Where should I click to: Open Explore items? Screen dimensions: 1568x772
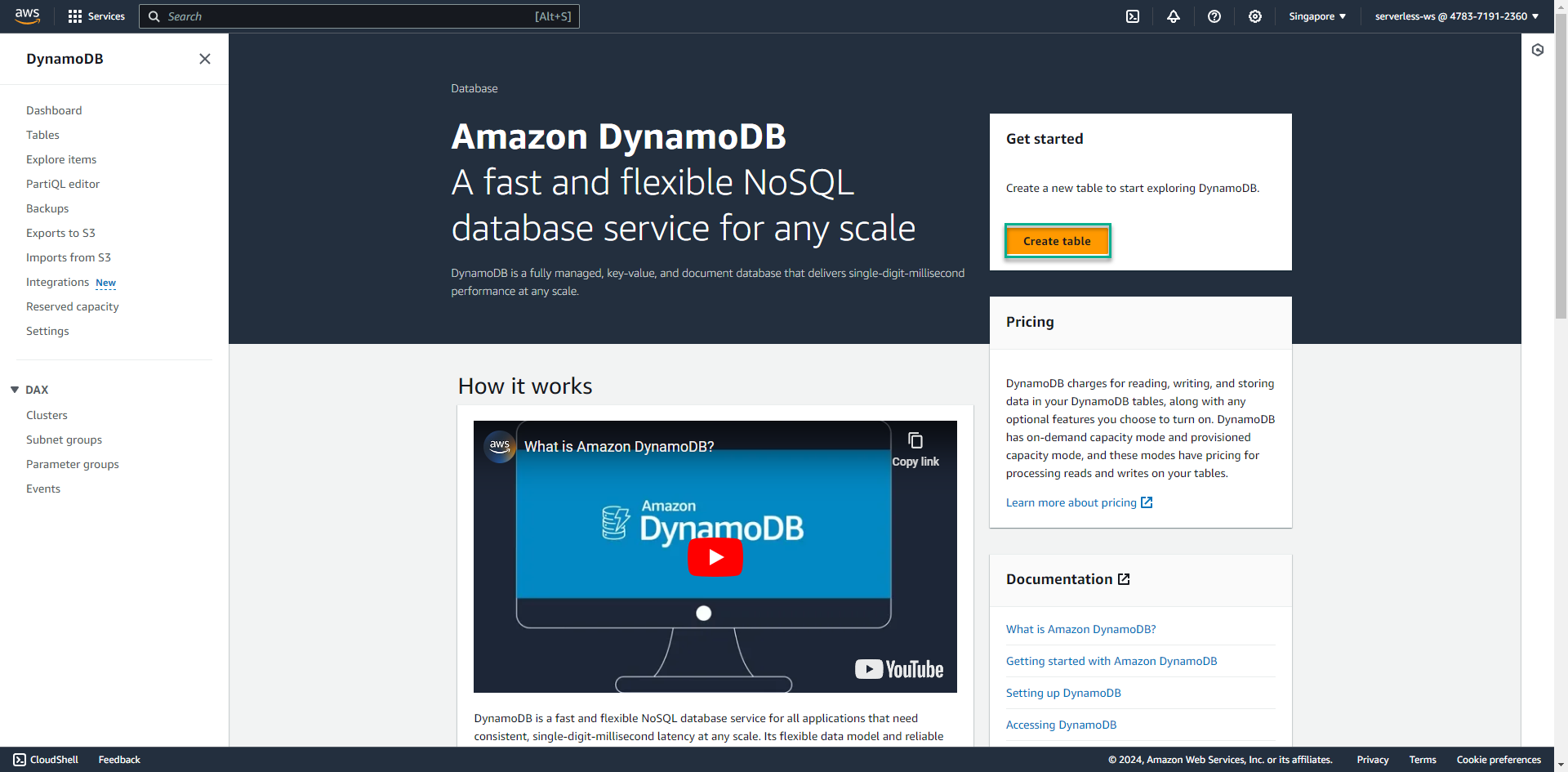(x=61, y=159)
